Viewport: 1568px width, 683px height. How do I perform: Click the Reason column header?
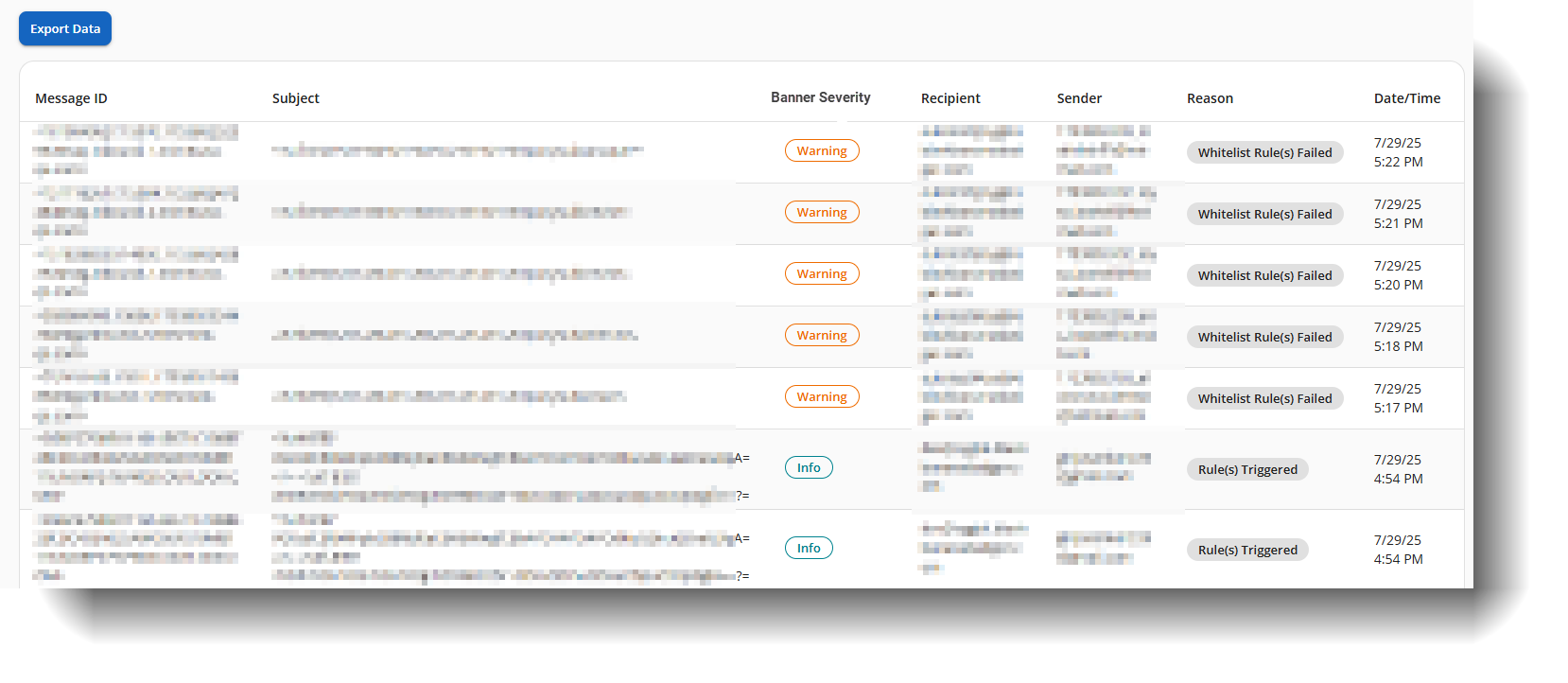(1210, 97)
